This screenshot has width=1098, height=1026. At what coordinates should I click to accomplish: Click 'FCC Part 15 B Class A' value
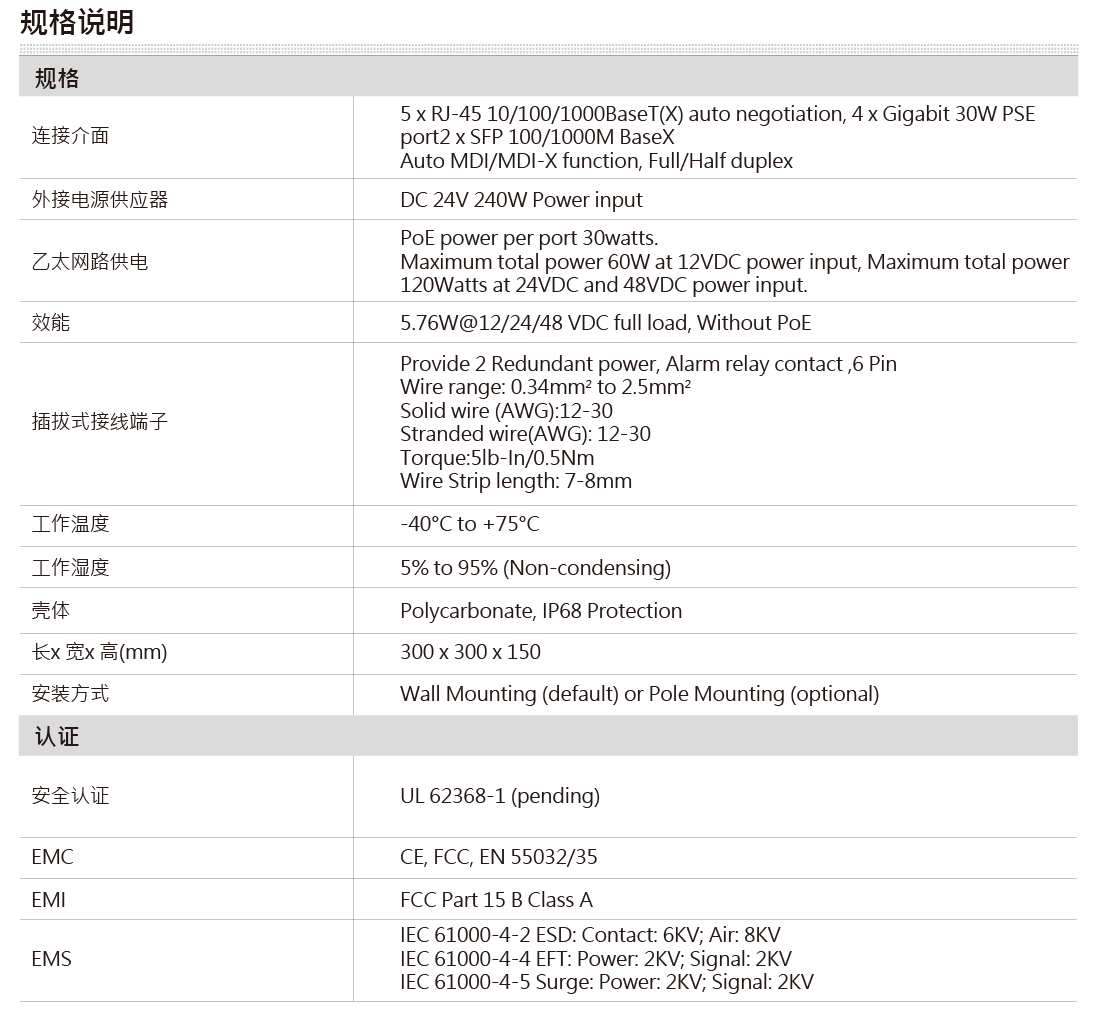coord(496,900)
